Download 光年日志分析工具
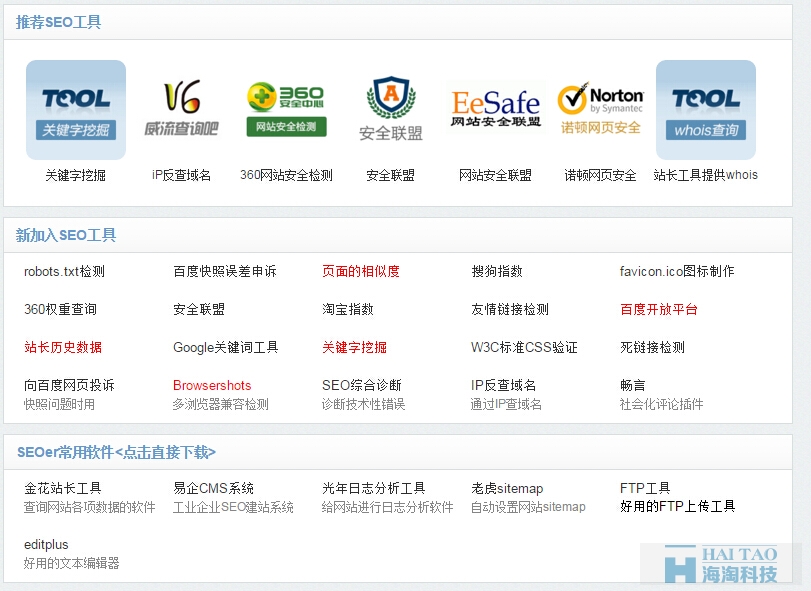Screen dimensions: 811x591 pyautogui.click(x=373, y=488)
